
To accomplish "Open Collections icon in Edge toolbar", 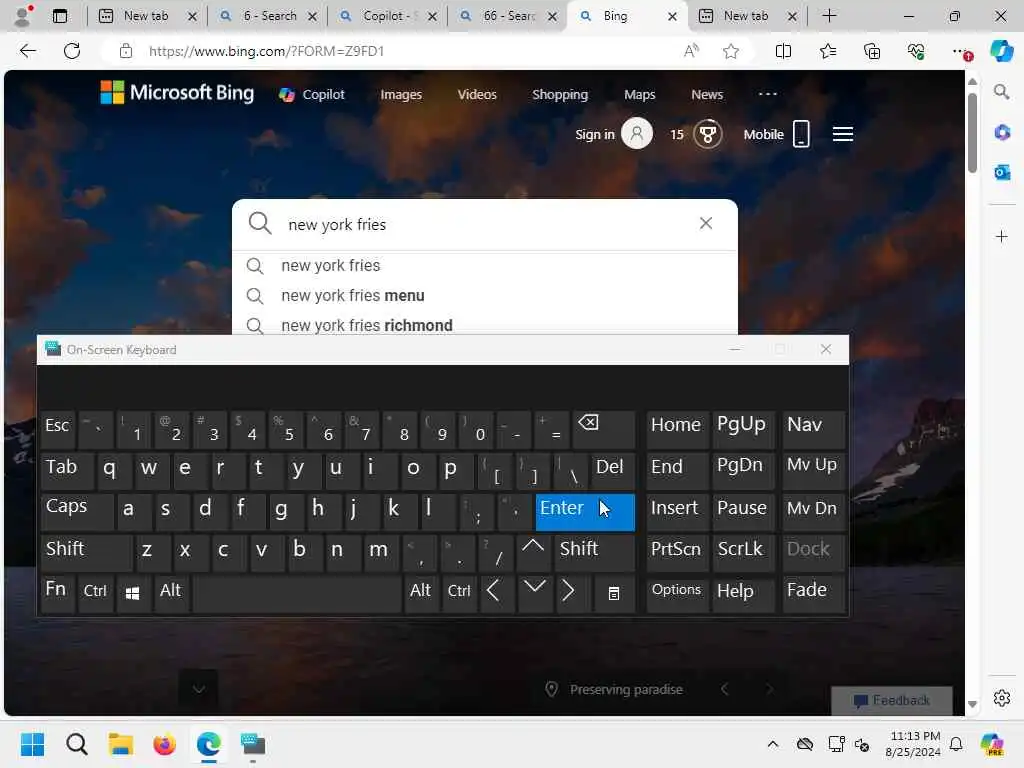I will click(x=872, y=51).
